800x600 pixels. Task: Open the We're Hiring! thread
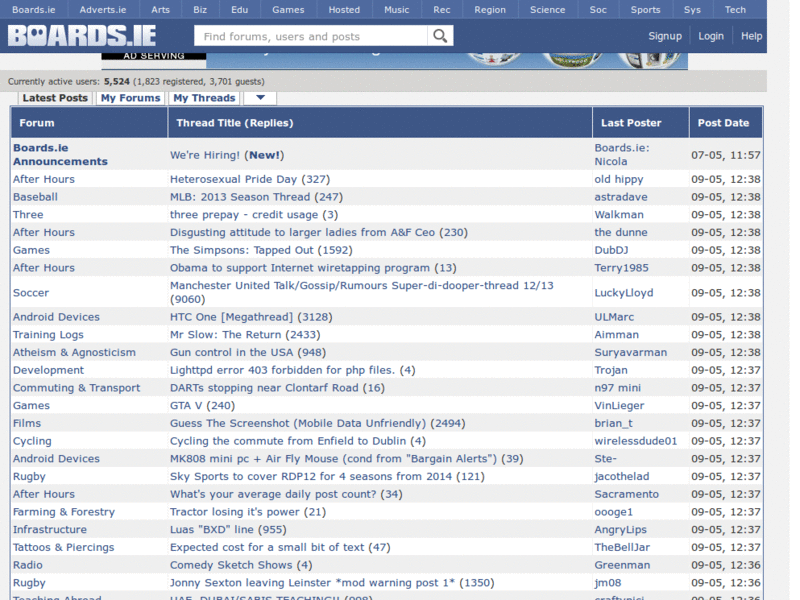click(x=205, y=155)
